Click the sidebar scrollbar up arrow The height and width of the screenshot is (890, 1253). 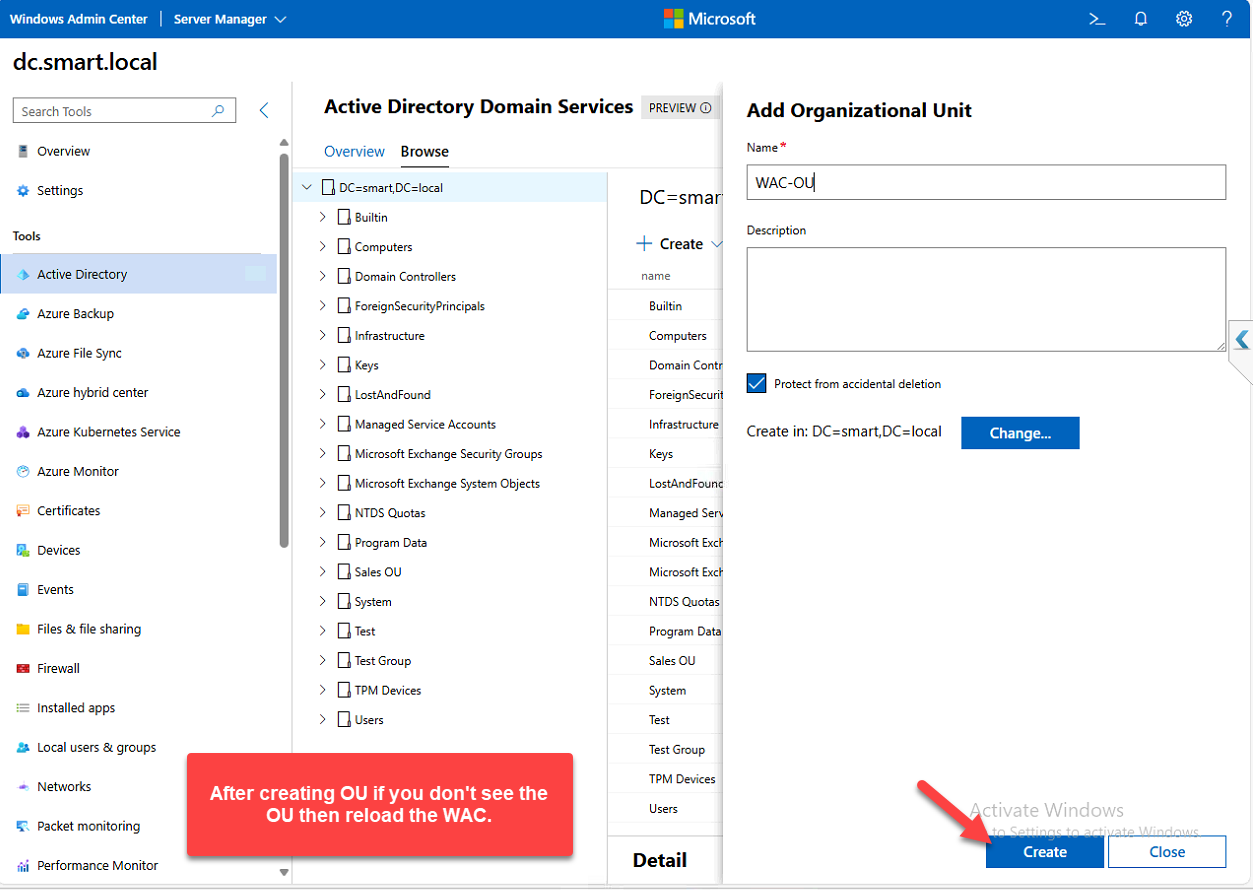284,144
